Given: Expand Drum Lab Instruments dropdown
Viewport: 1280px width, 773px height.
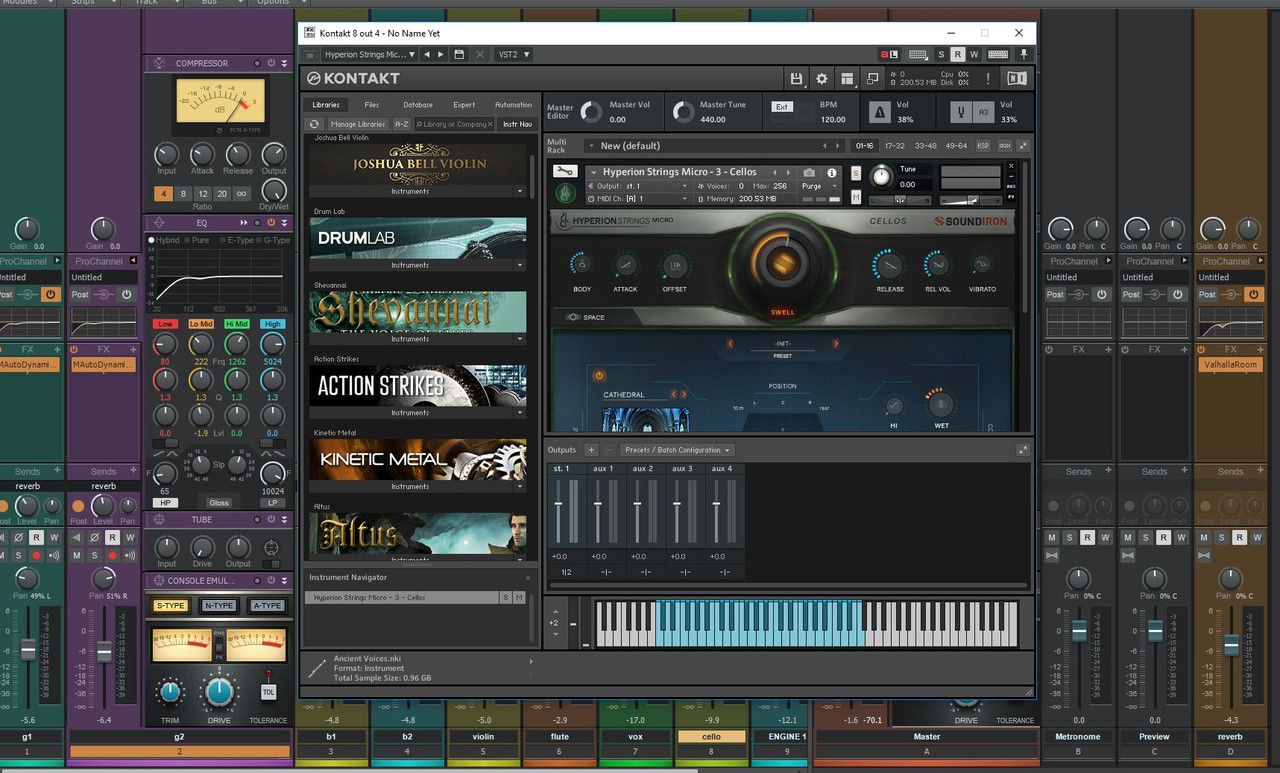Looking at the screenshot, I should tap(520, 265).
